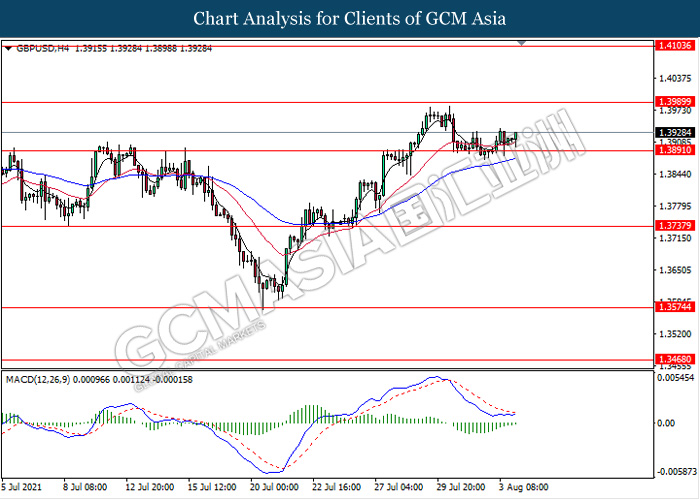Select the 1.41036 red price label
700x500 pixels.
click(675, 45)
